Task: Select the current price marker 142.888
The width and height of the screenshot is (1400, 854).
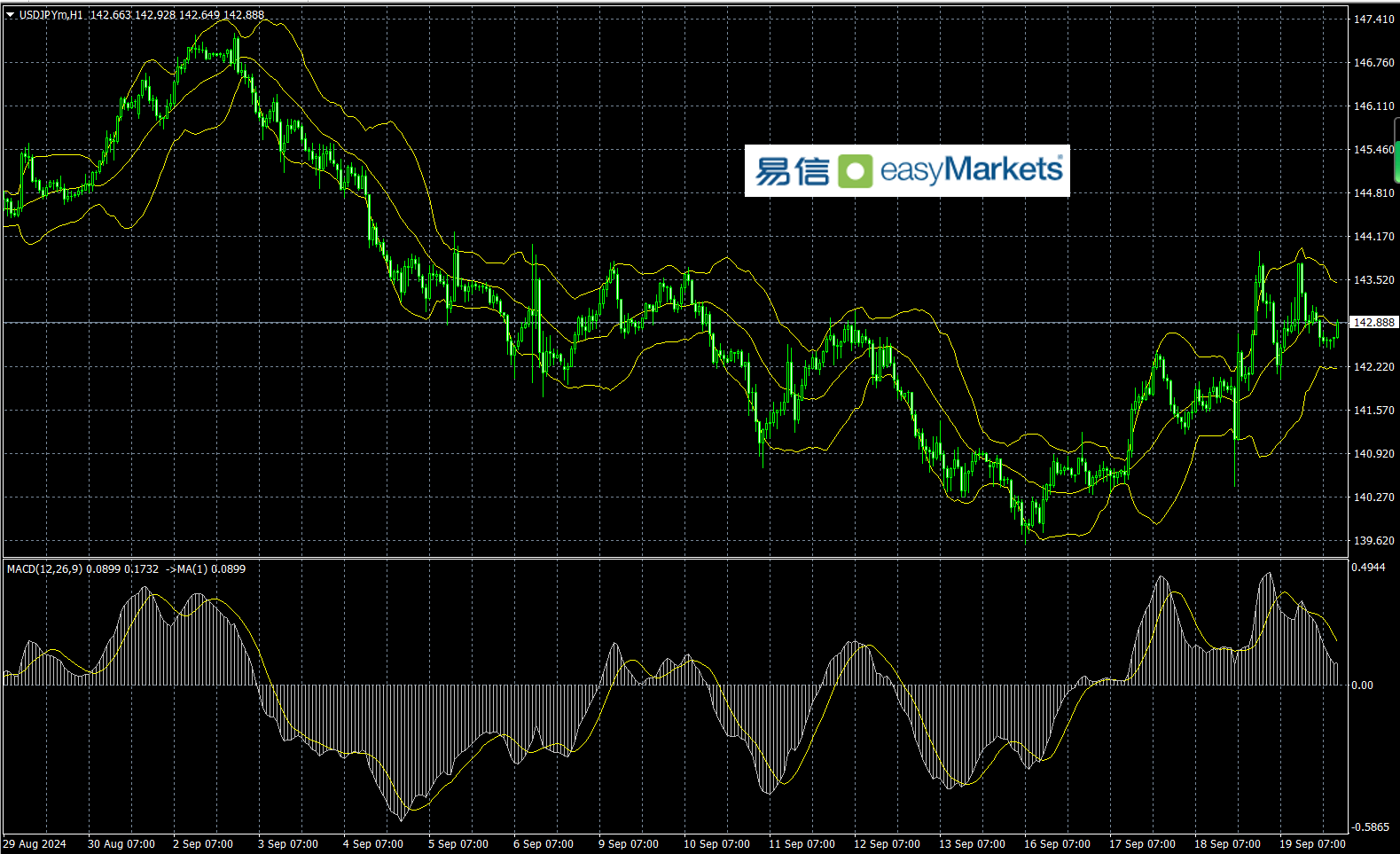Action: [1373, 323]
